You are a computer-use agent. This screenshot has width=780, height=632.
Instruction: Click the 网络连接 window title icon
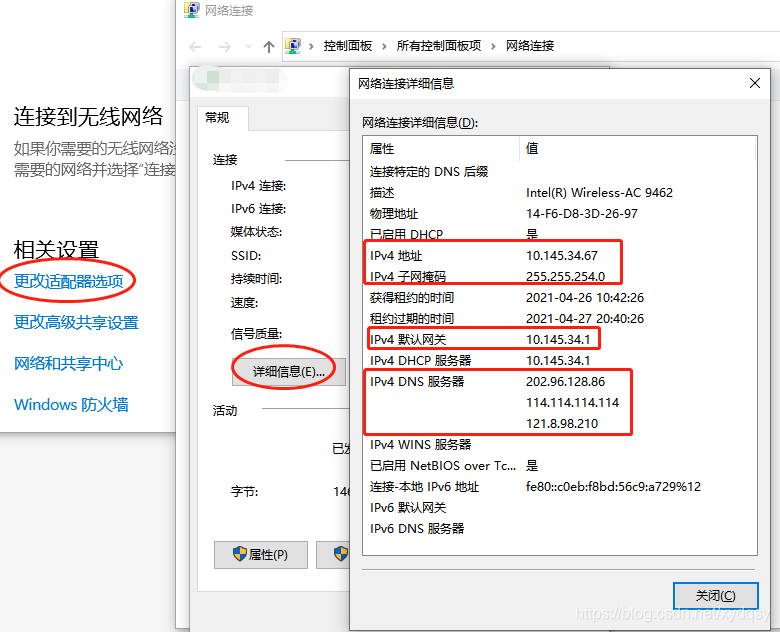coord(192,10)
